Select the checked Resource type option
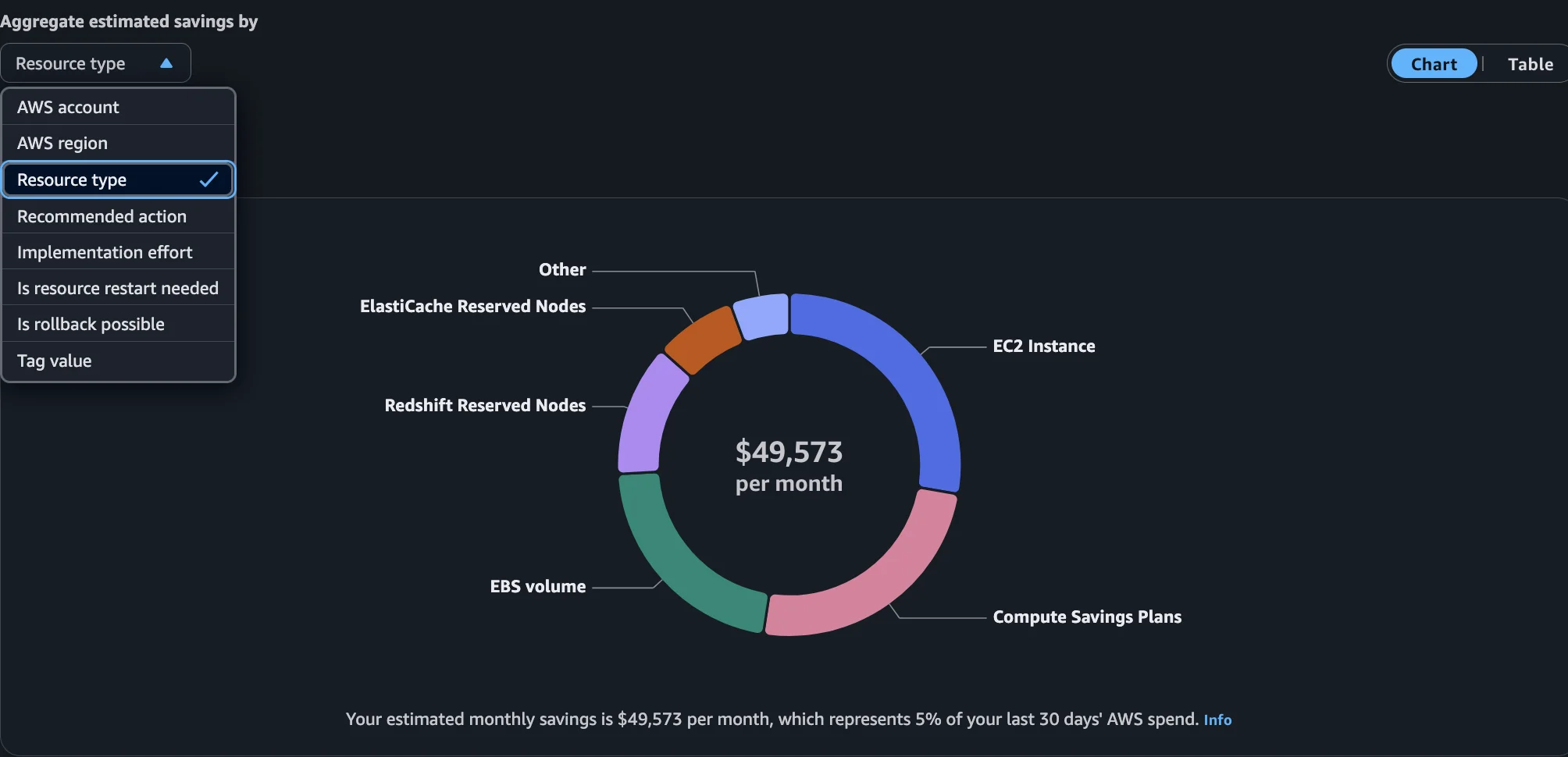The height and width of the screenshot is (757, 1568). coord(119,179)
